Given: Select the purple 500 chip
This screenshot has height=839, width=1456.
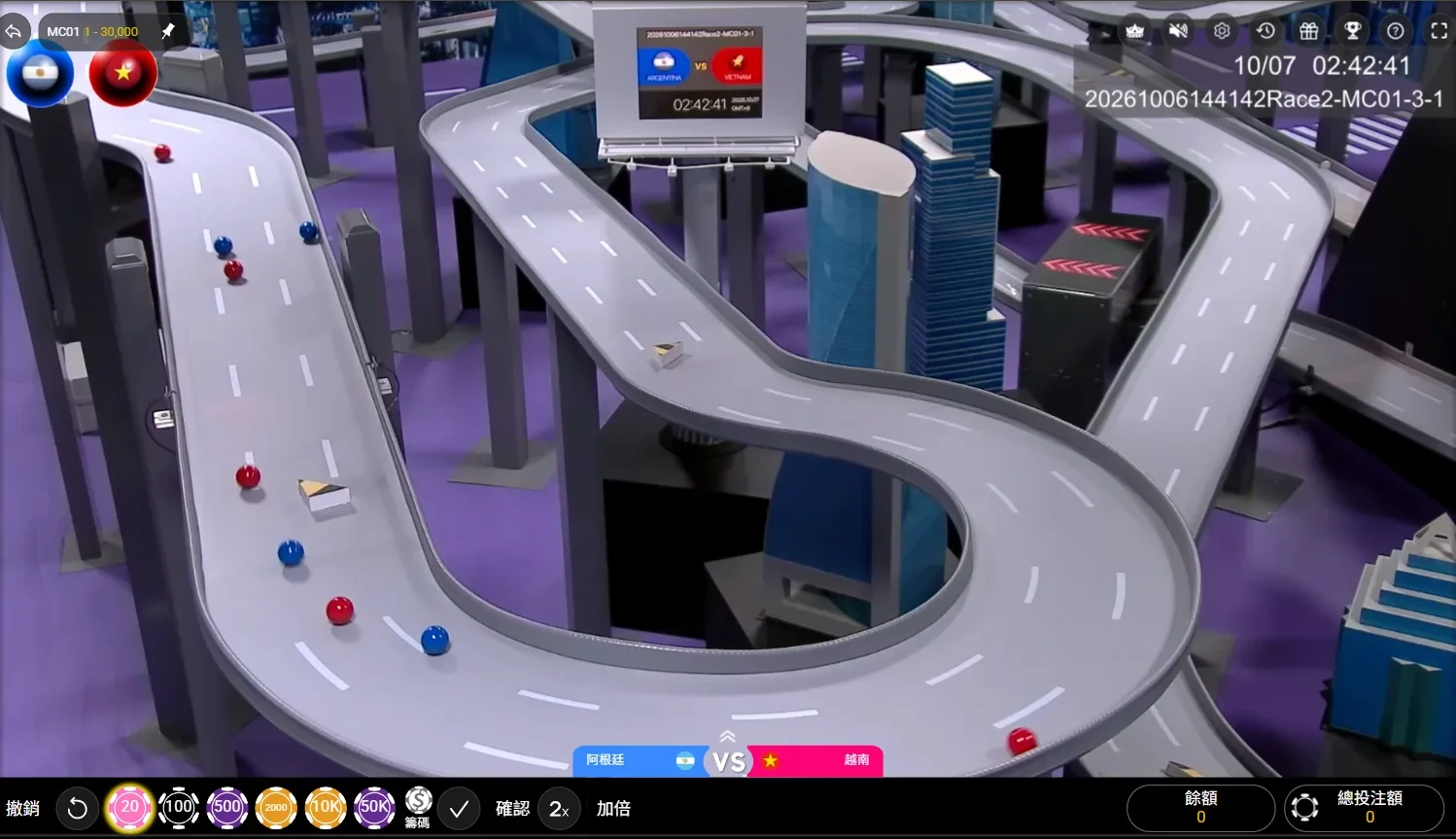Looking at the screenshot, I should point(227,808).
